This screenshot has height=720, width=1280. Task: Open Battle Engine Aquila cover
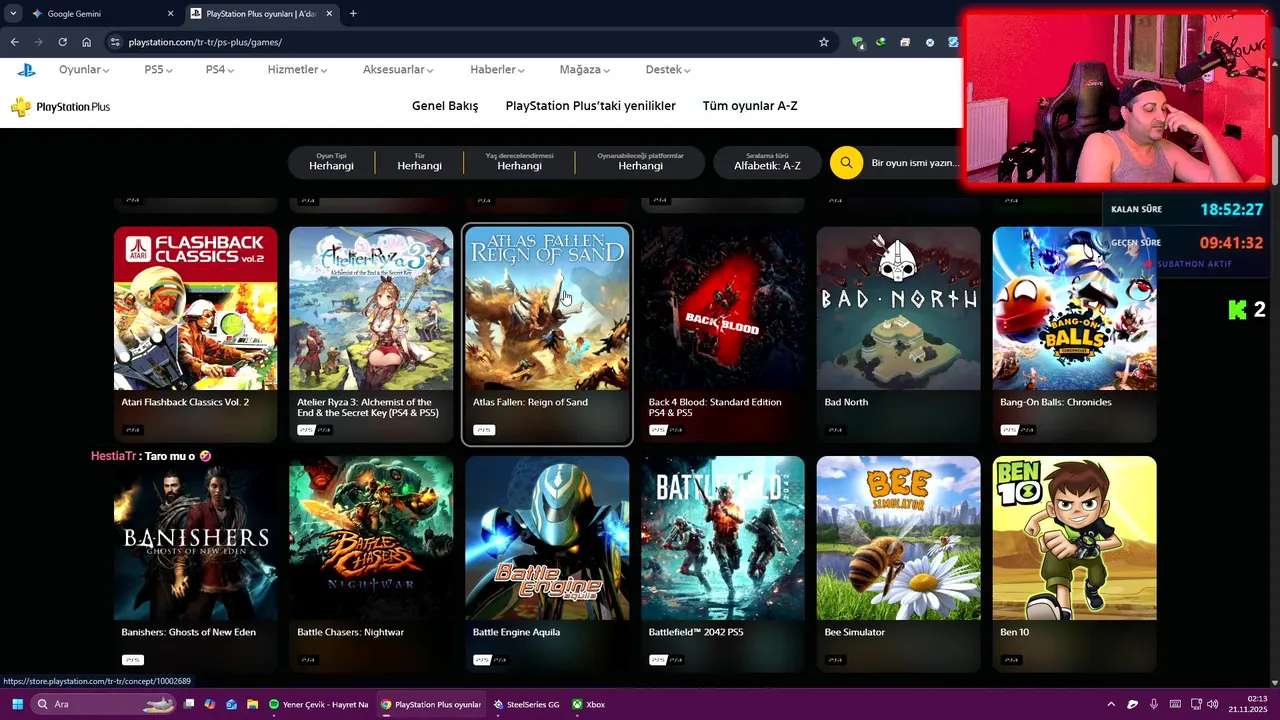point(547,538)
